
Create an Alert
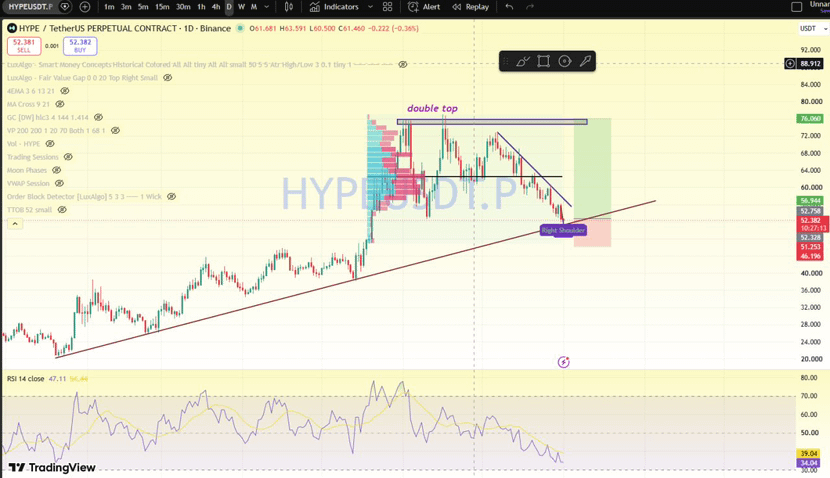coord(425,7)
